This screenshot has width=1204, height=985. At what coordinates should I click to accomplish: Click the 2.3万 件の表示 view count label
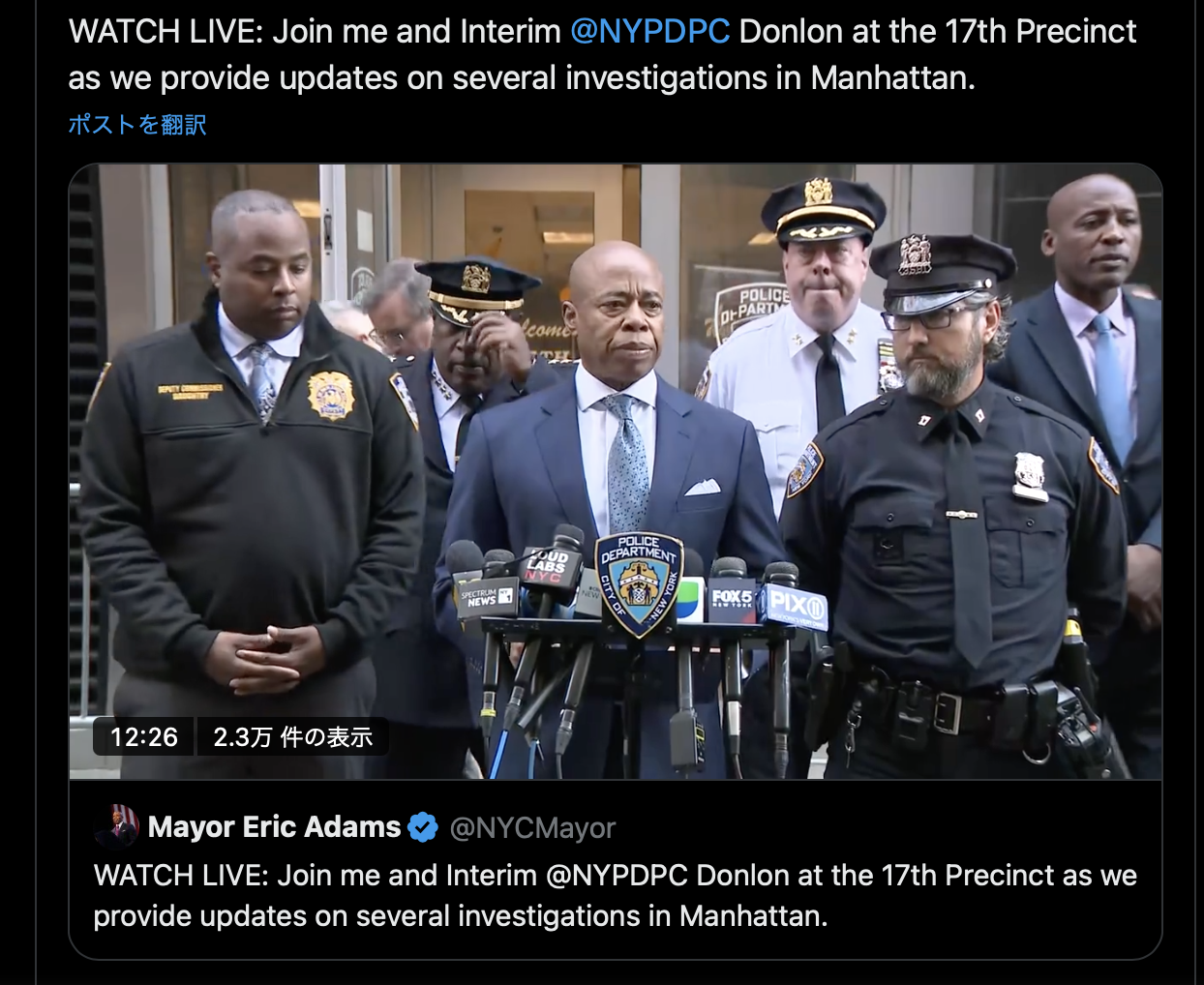pos(292,737)
